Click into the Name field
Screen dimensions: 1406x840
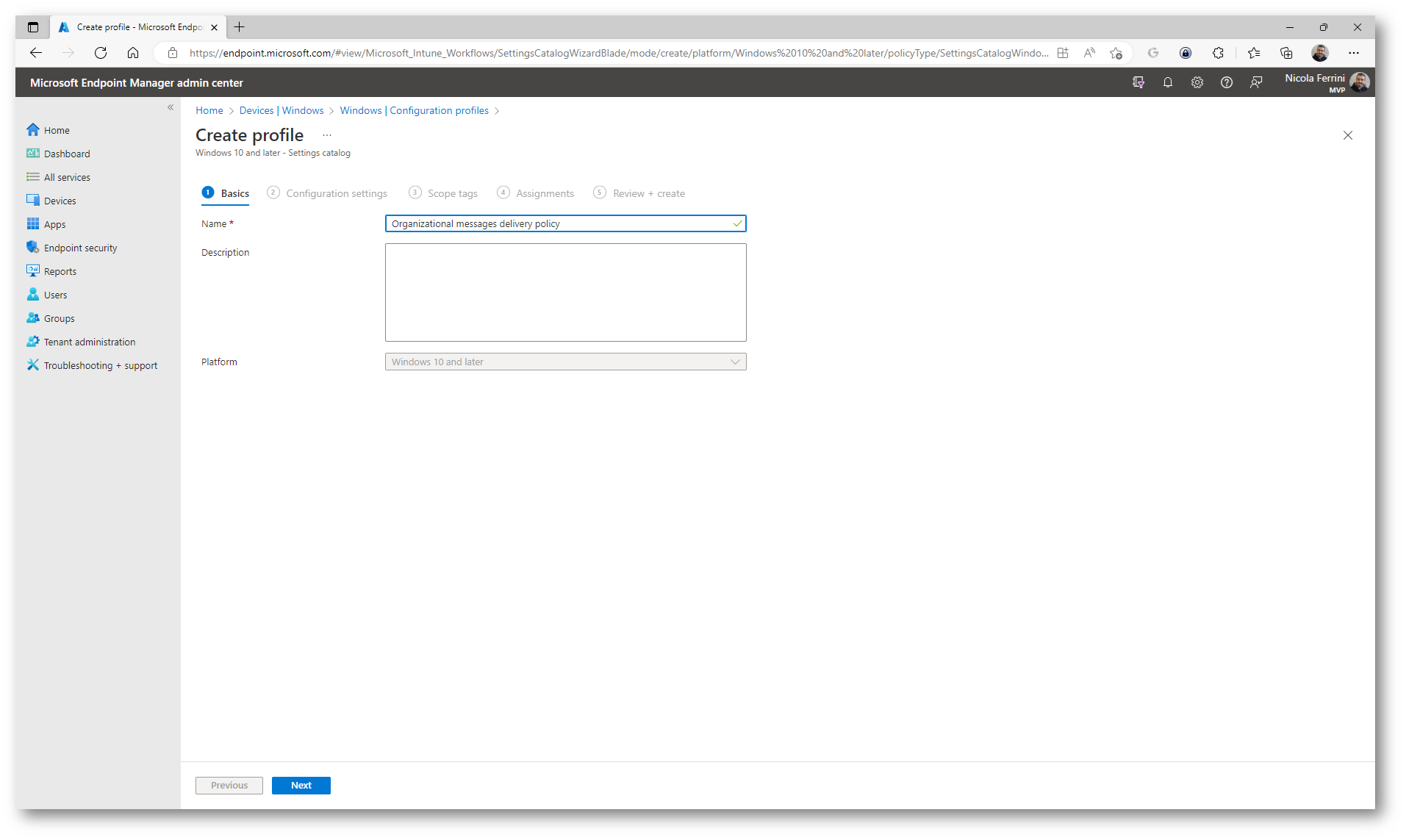point(566,223)
